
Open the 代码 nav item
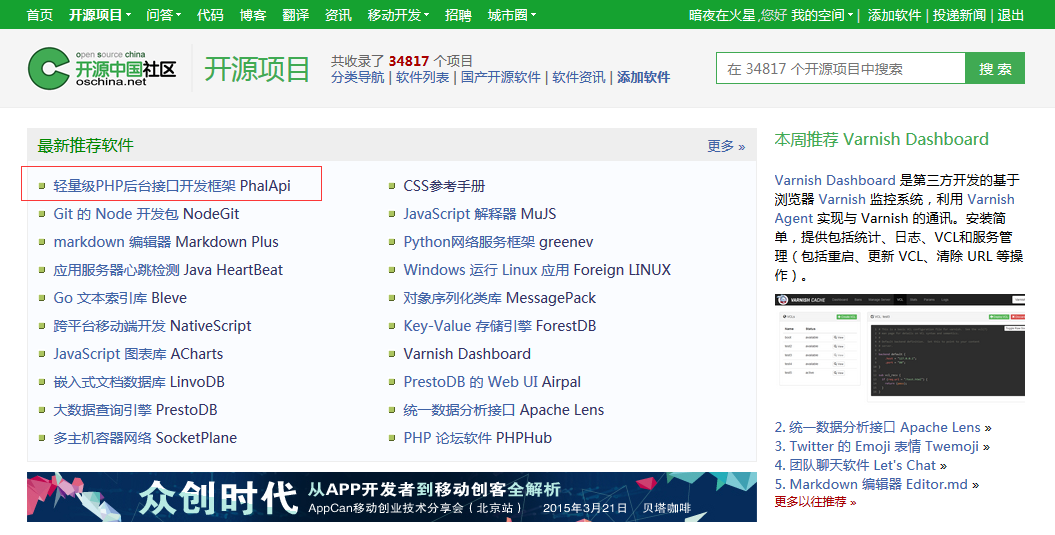point(210,15)
